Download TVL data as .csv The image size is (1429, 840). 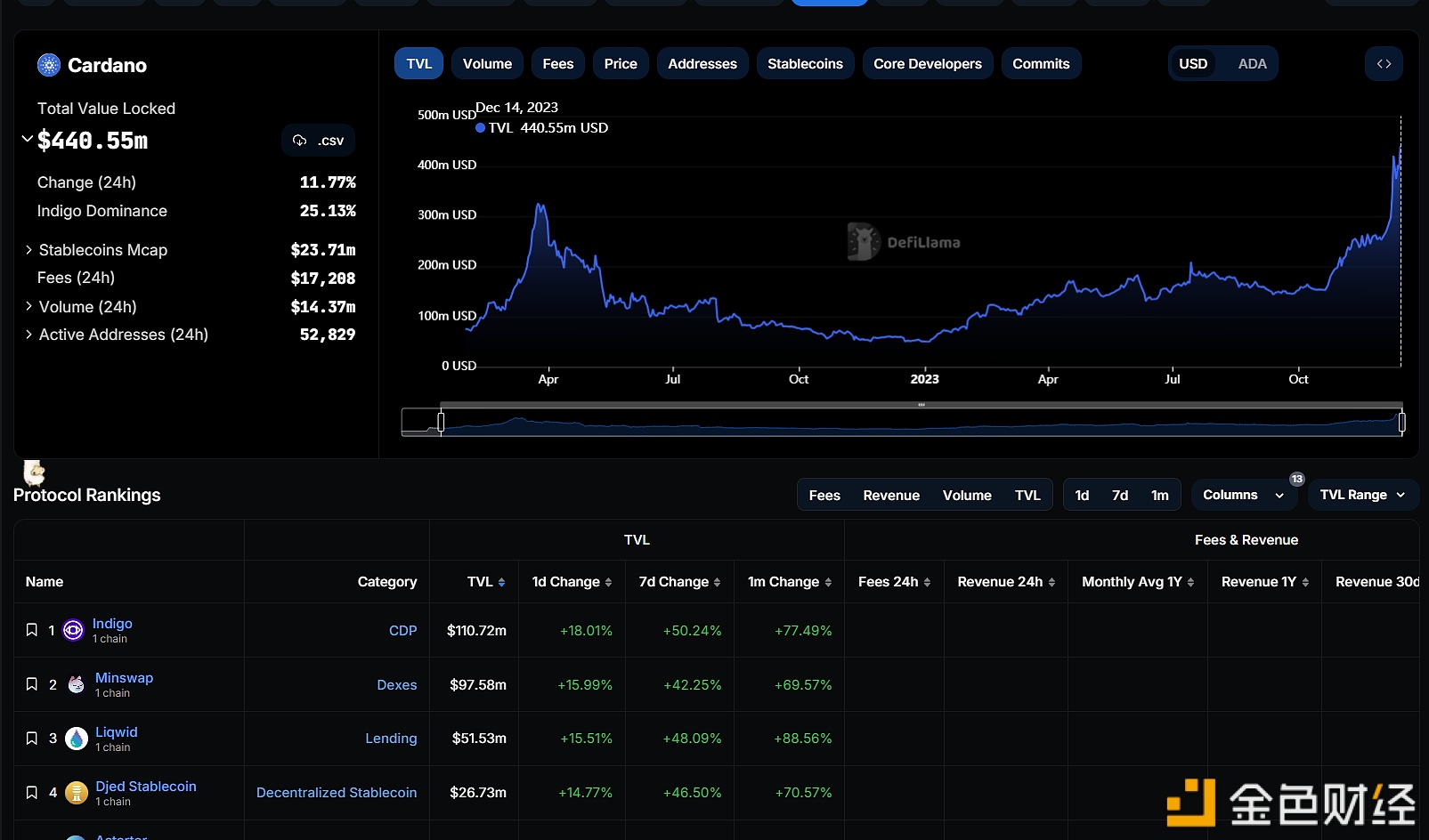(319, 141)
